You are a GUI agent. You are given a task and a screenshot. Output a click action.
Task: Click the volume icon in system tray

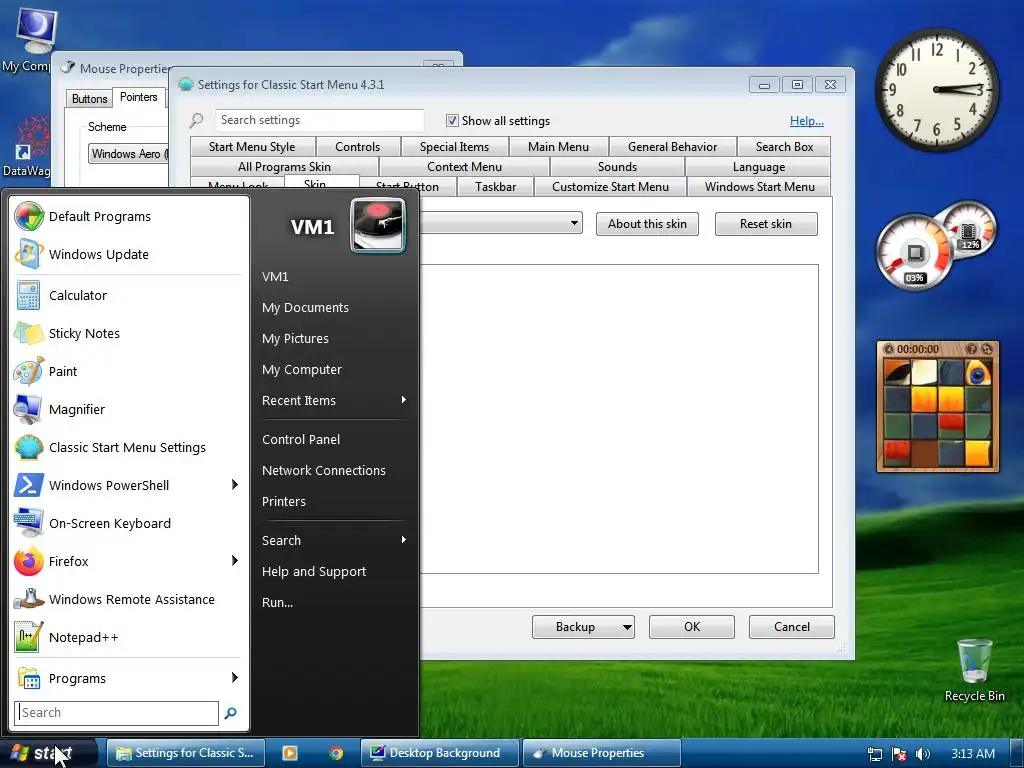tap(923, 754)
